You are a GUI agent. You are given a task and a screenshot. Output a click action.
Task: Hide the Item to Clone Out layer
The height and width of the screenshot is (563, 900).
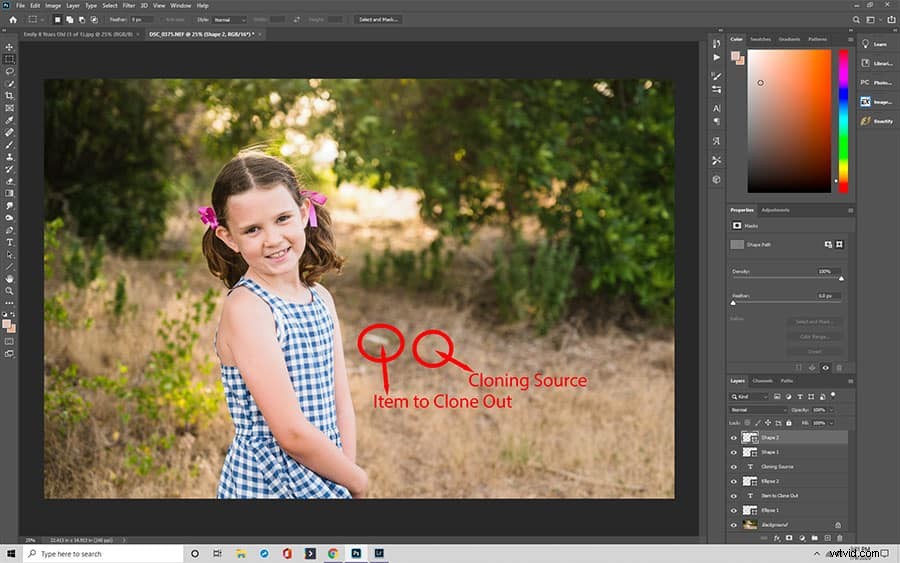[x=733, y=496]
